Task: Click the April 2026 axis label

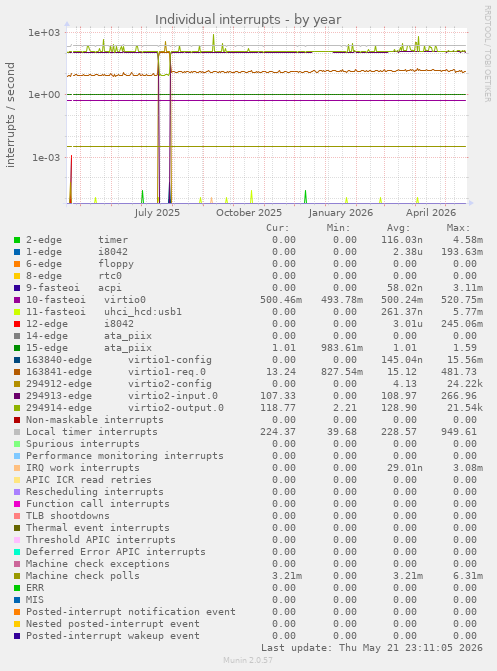Action: click(431, 213)
